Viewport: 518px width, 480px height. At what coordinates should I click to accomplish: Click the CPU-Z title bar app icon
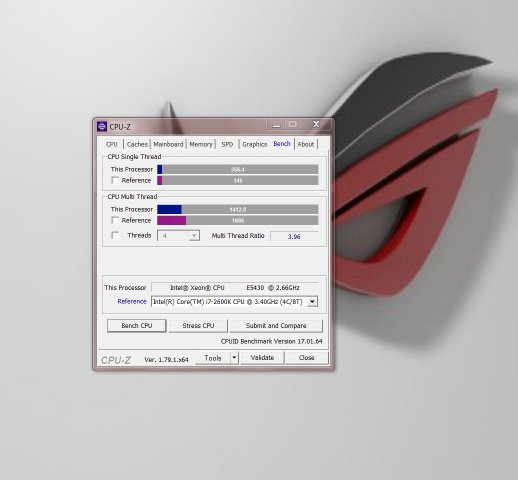point(102,127)
